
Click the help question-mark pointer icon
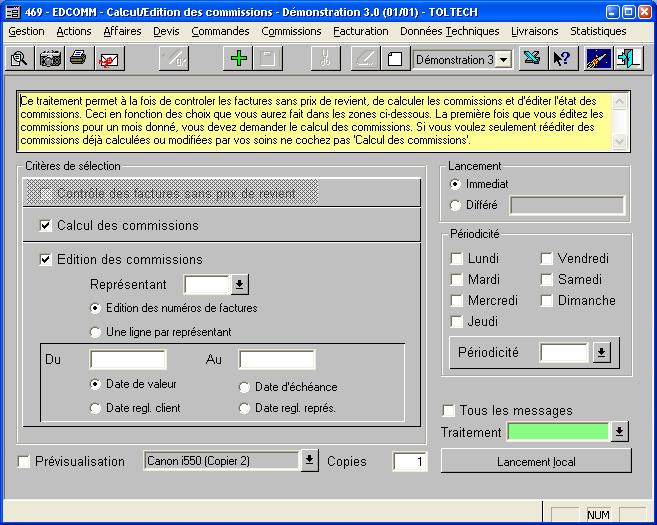click(x=561, y=59)
